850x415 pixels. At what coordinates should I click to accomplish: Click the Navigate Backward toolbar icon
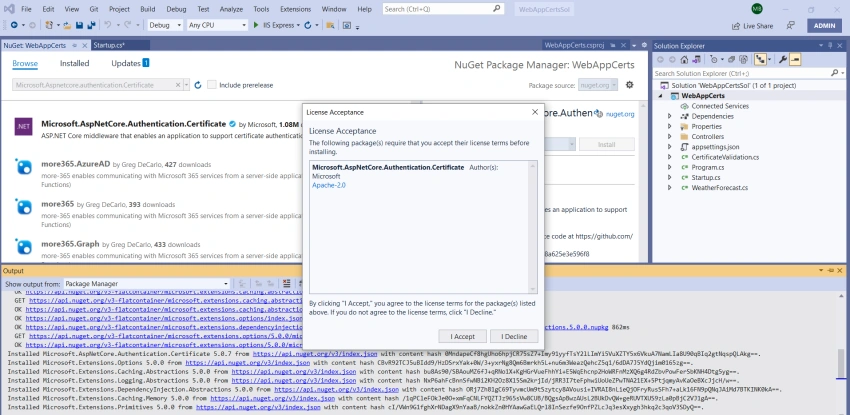click(x=14, y=25)
